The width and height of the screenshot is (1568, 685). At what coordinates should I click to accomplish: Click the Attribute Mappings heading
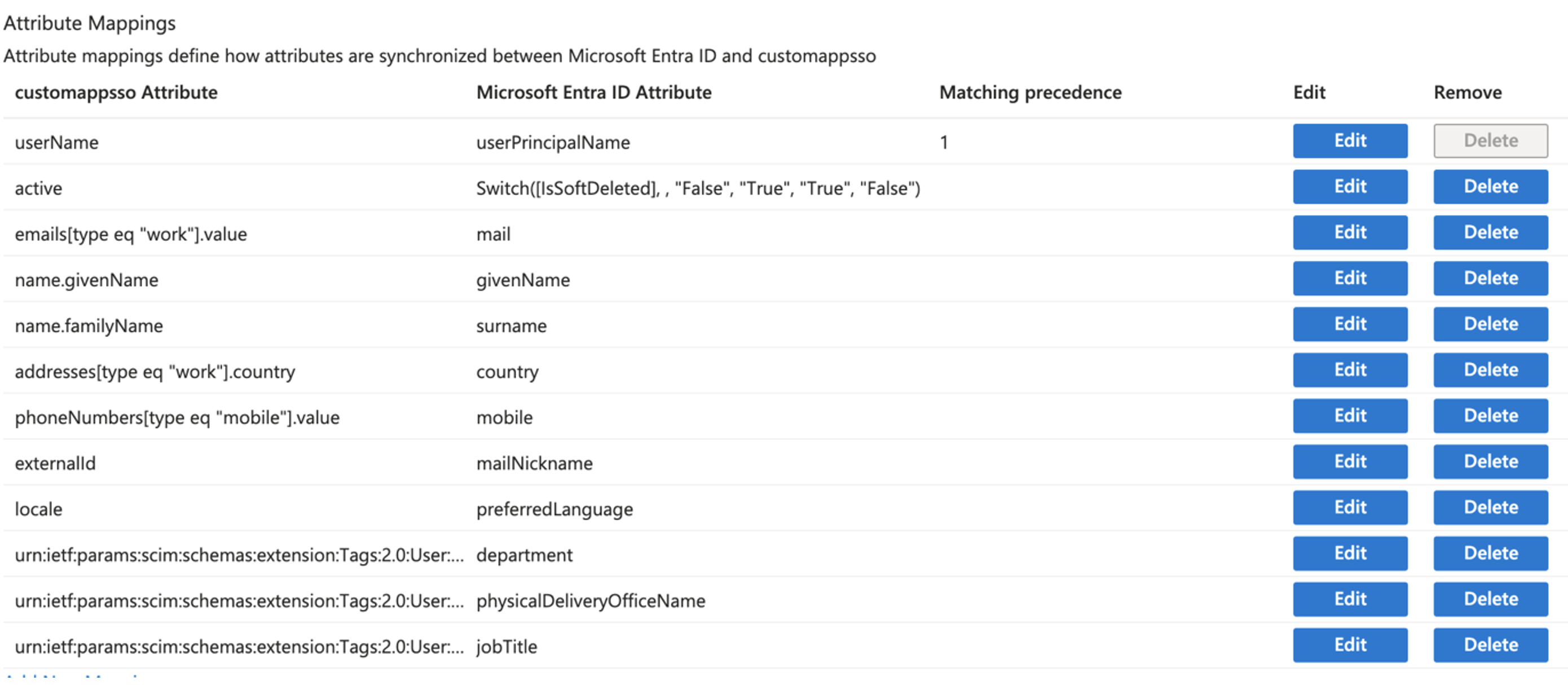point(90,23)
